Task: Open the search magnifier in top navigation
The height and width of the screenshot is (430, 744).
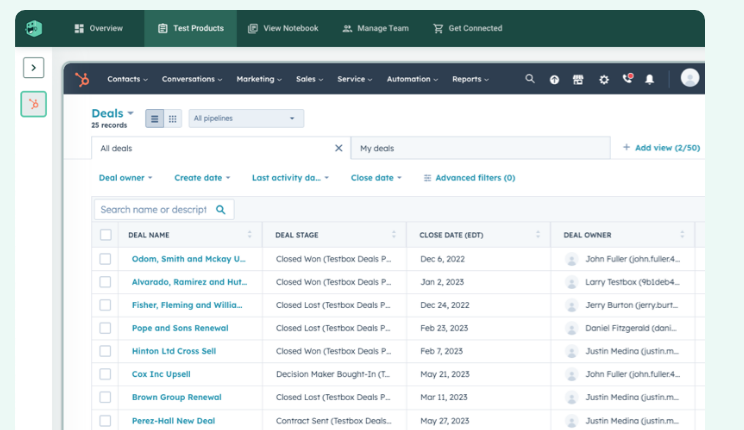Action: [530, 79]
